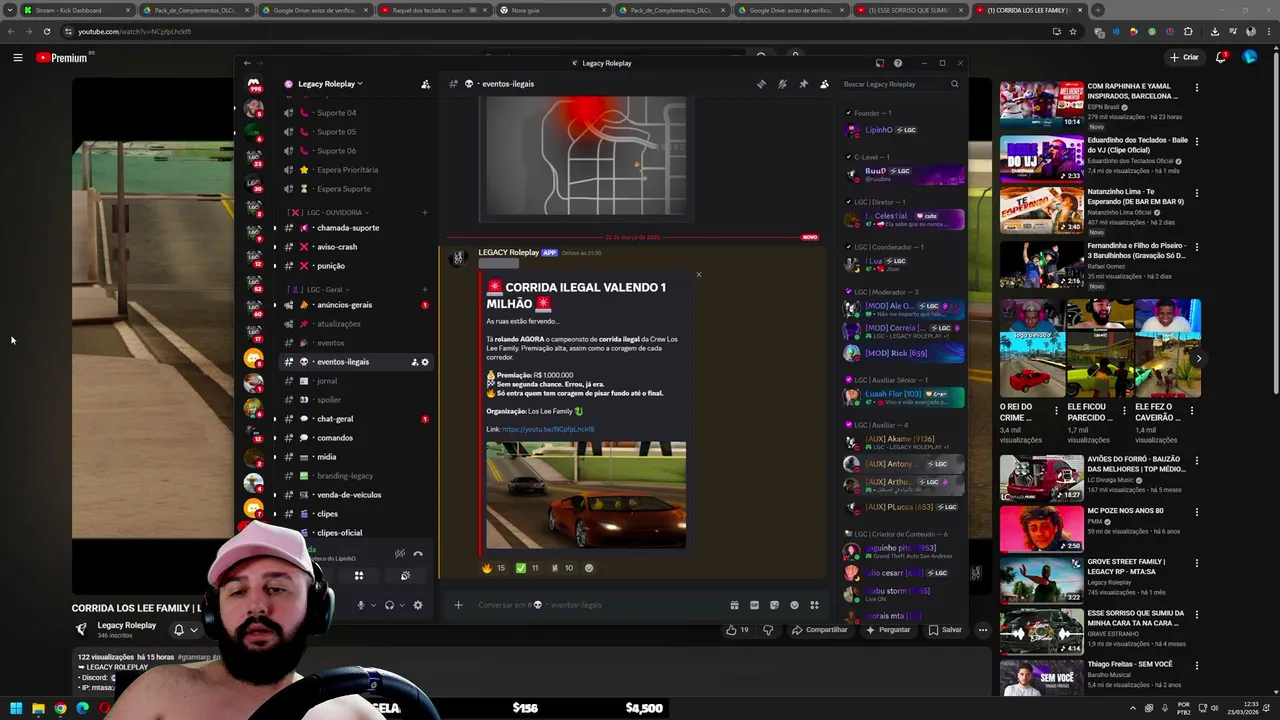Open Grove Street Family Legacy RP thumbnail
Viewport: 1280px width, 720px height.
(x=1041, y=581)
